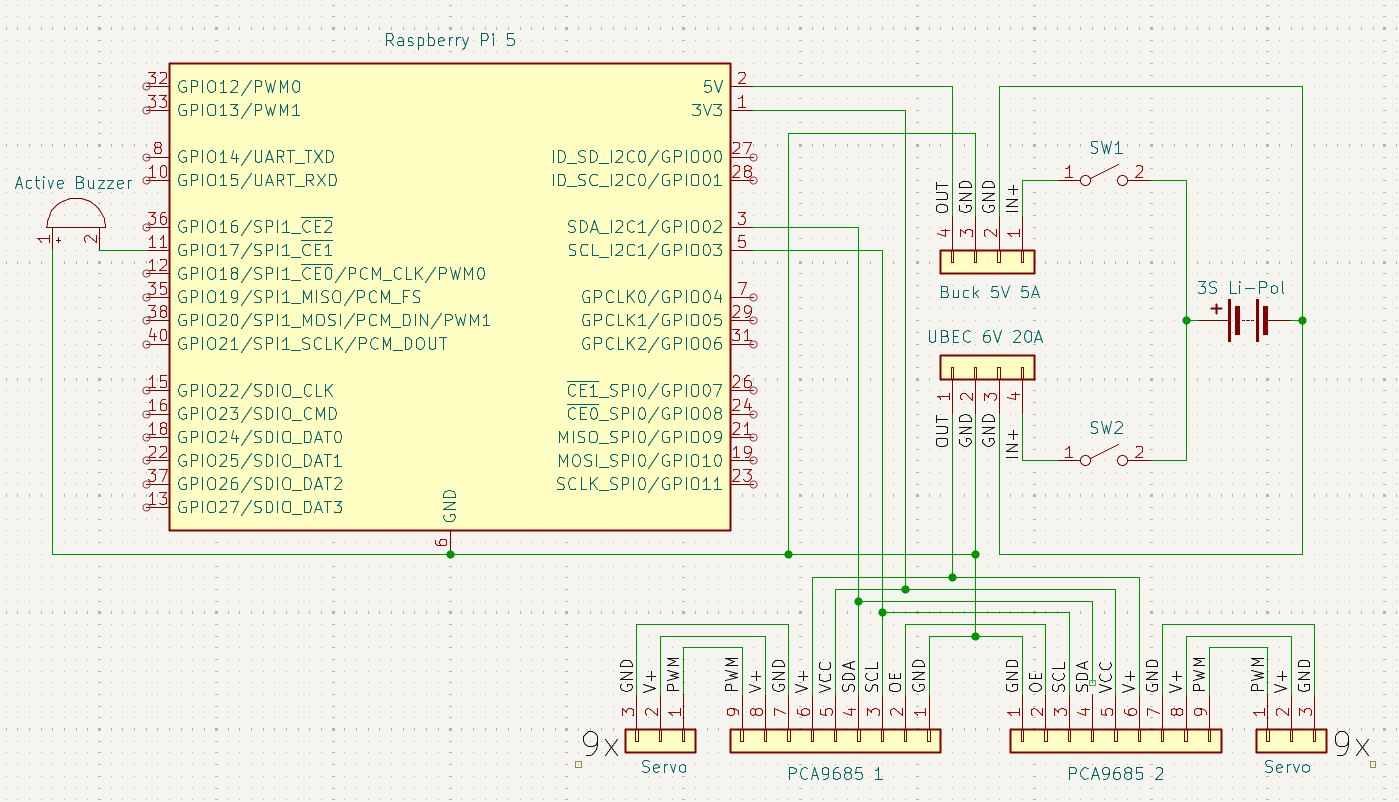Image resolution: width=1399 pixels, height=802 pixels.
Task: Click the CE1_SPI0/GPIO07 pin label
Action: (x=645, y=389)
